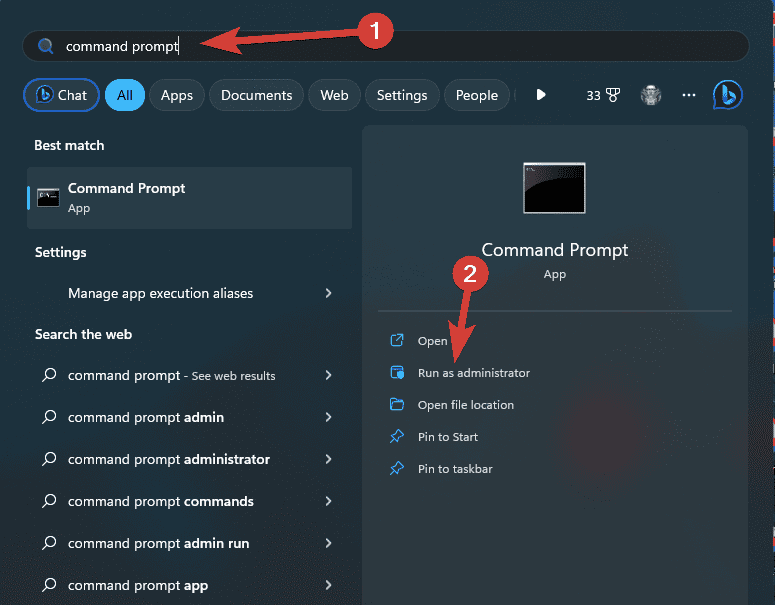Image resolution: width=775 pixels, height=605 pixels.
Task: Expand Manage app execution aliases chevron
Action: [x=328, y=293]
